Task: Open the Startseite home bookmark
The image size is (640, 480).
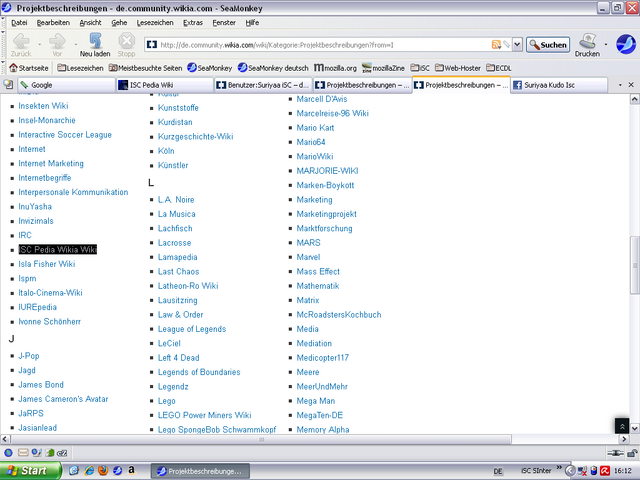Action: (29, 68)
